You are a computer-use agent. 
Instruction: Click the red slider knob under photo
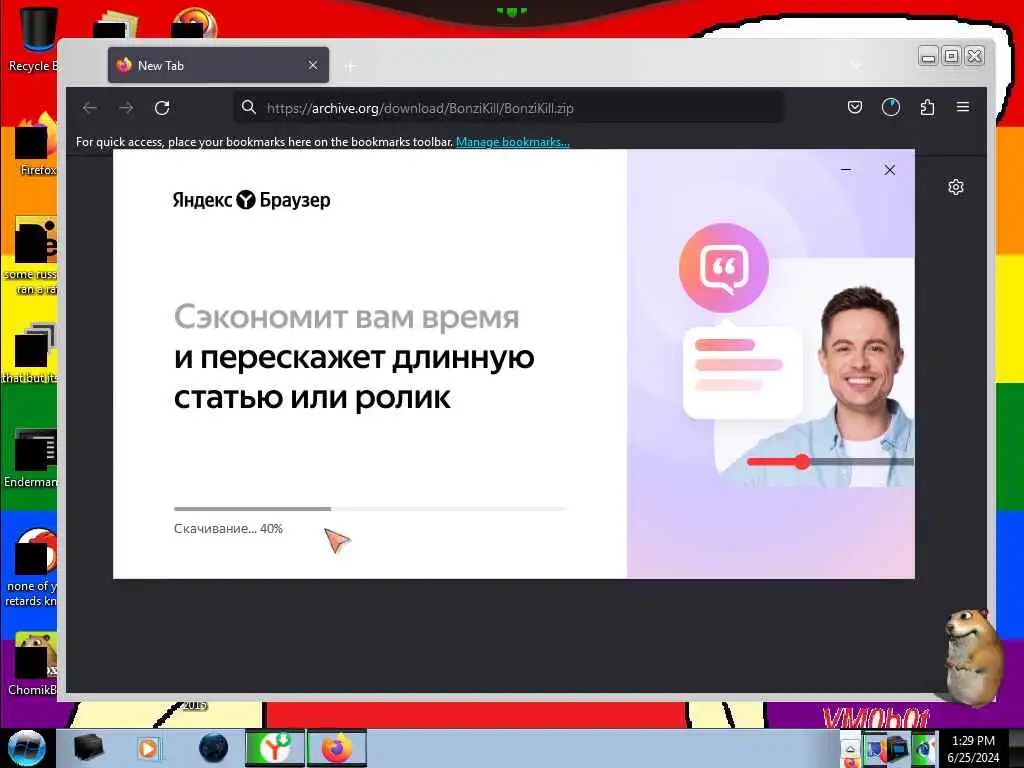(802, 462)
